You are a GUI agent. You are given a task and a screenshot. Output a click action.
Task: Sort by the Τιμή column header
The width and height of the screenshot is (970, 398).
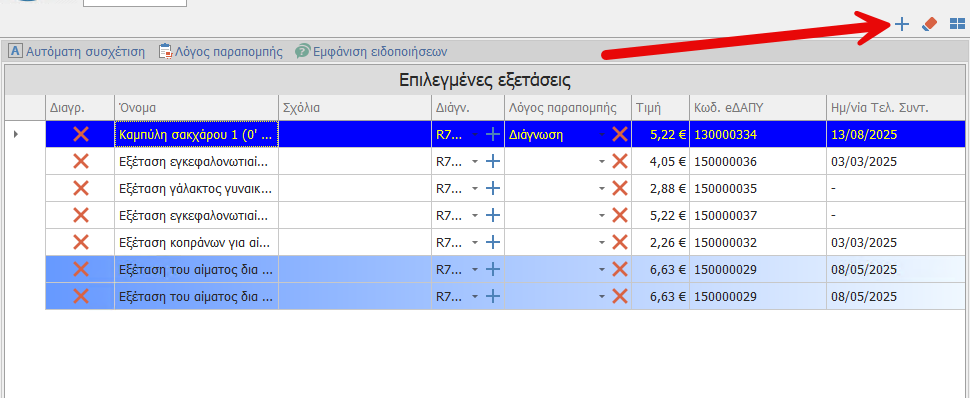click(x=661, y=108)
